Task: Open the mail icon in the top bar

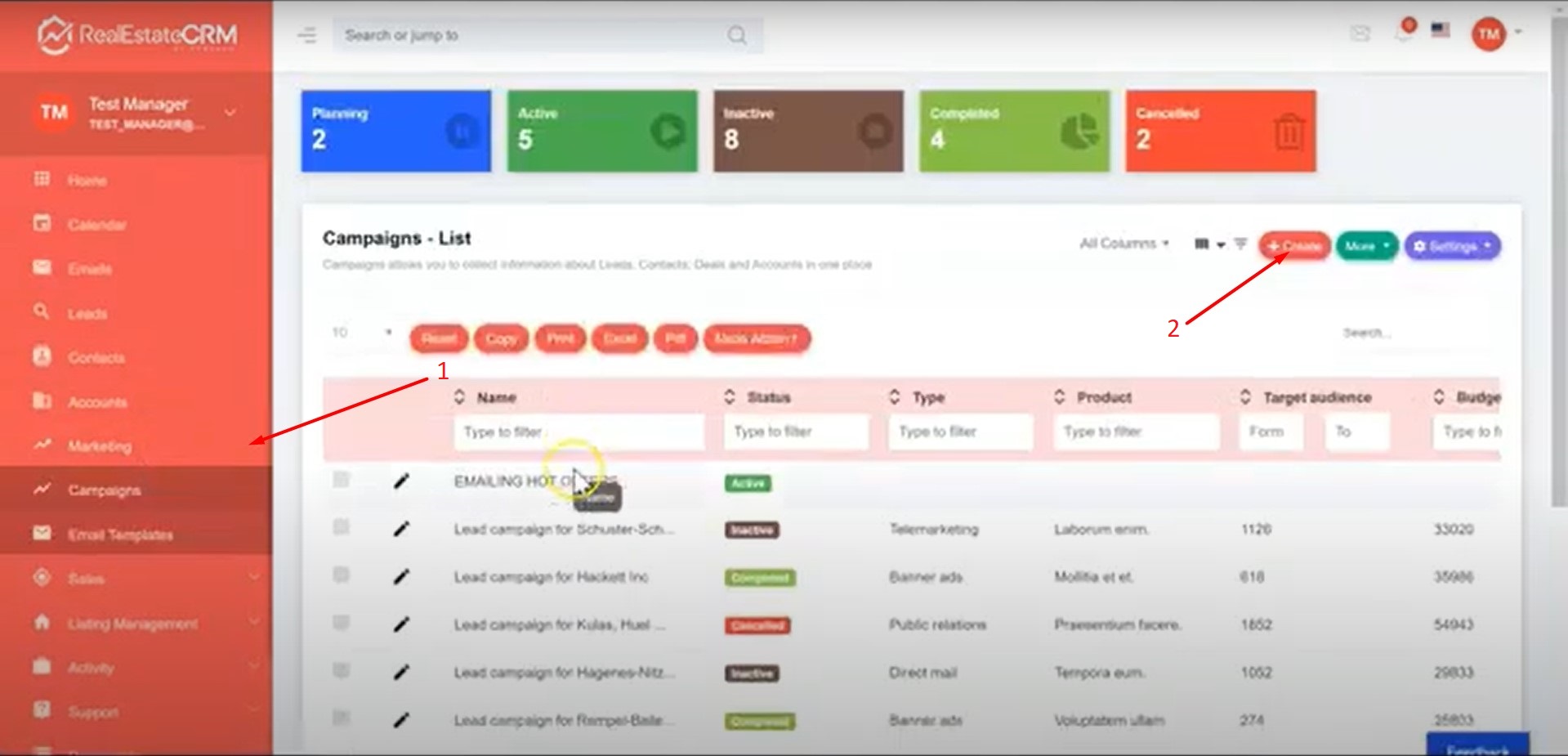Action: click(x=1360, y=34)
